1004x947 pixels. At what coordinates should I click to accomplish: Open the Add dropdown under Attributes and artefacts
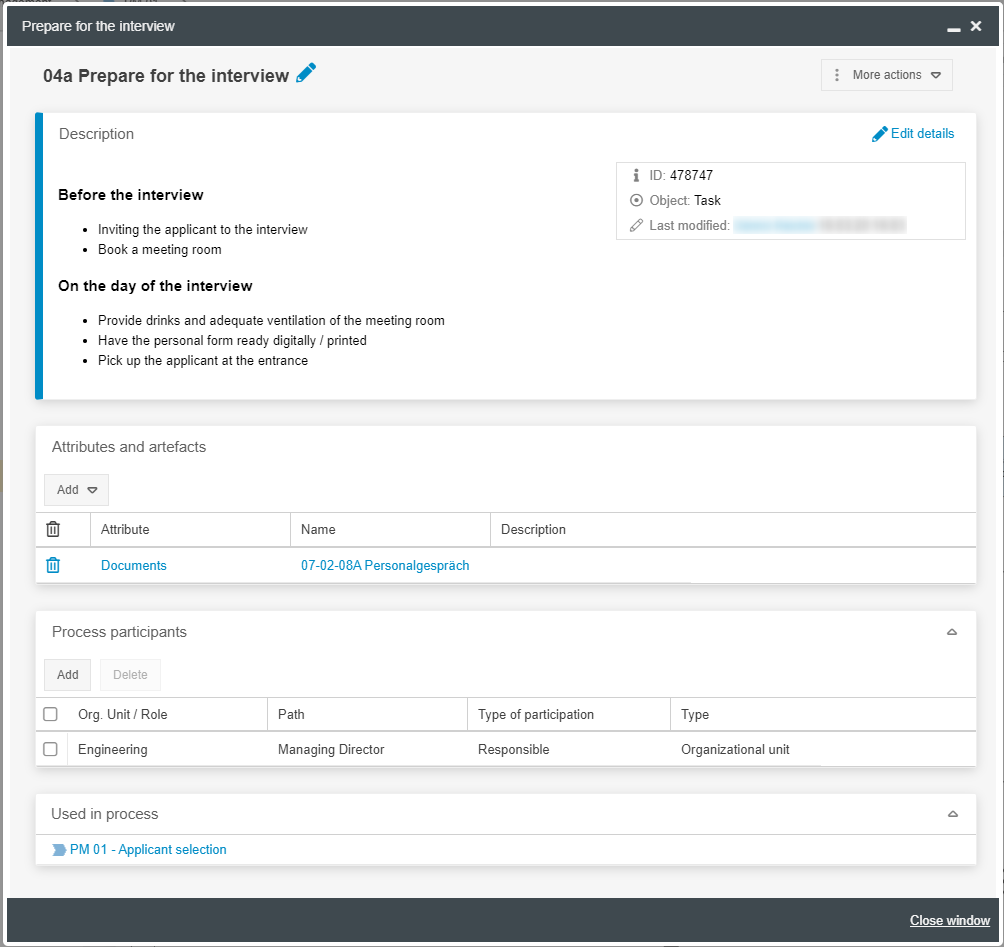(76, 490)
